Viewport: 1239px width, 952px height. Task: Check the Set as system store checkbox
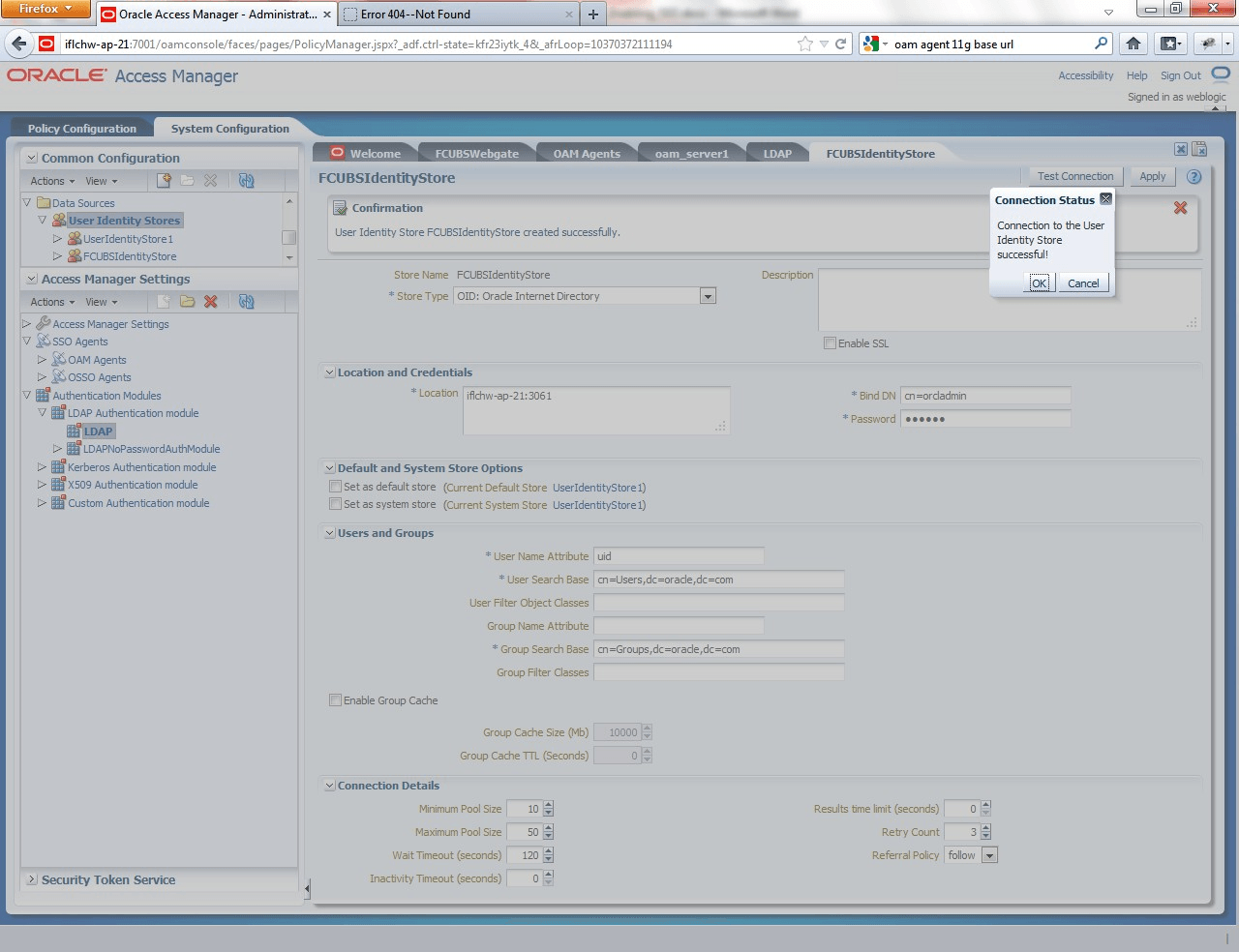(x=335, y=504)
